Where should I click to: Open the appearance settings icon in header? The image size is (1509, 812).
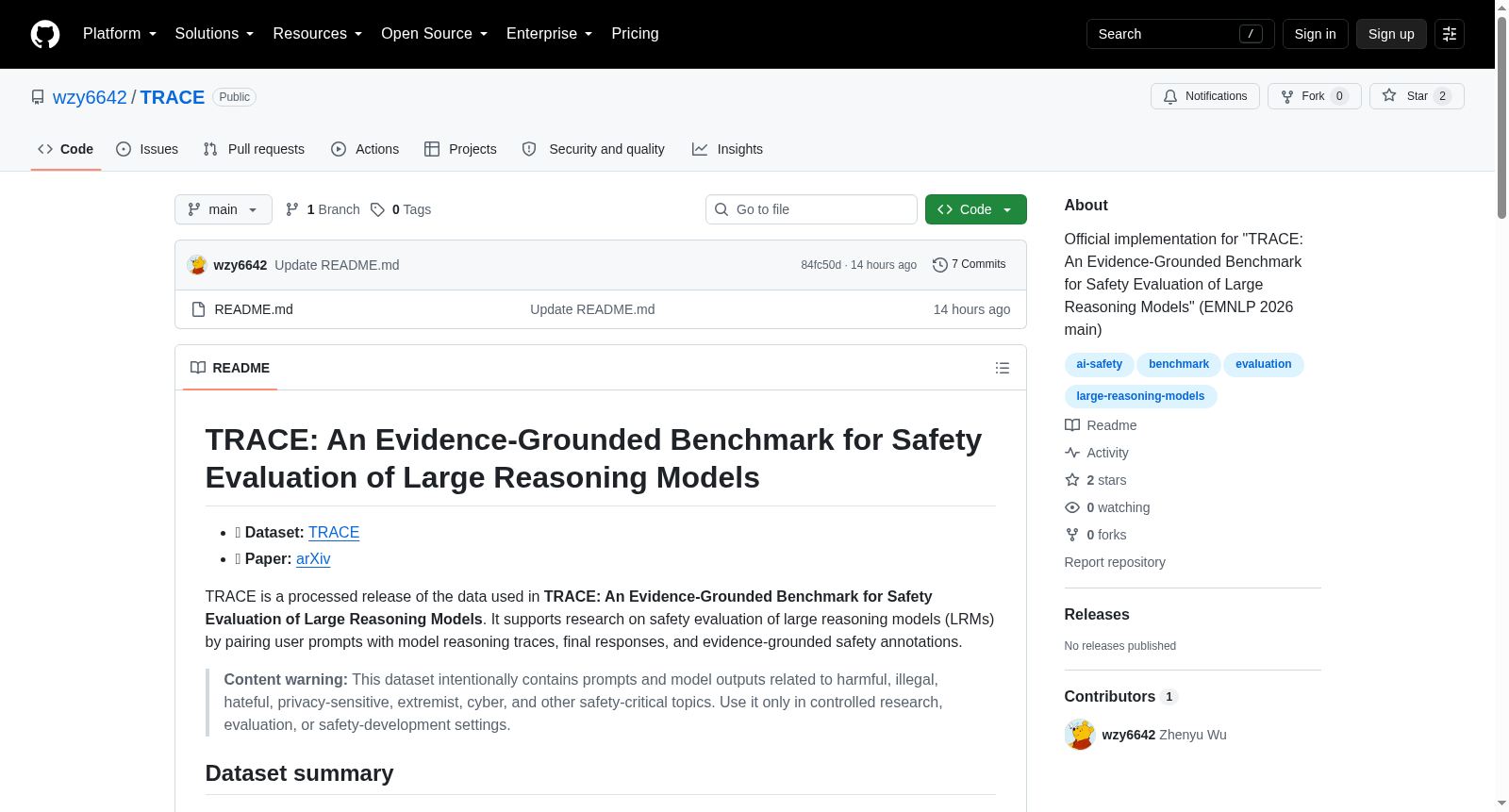coord(1450,34)
